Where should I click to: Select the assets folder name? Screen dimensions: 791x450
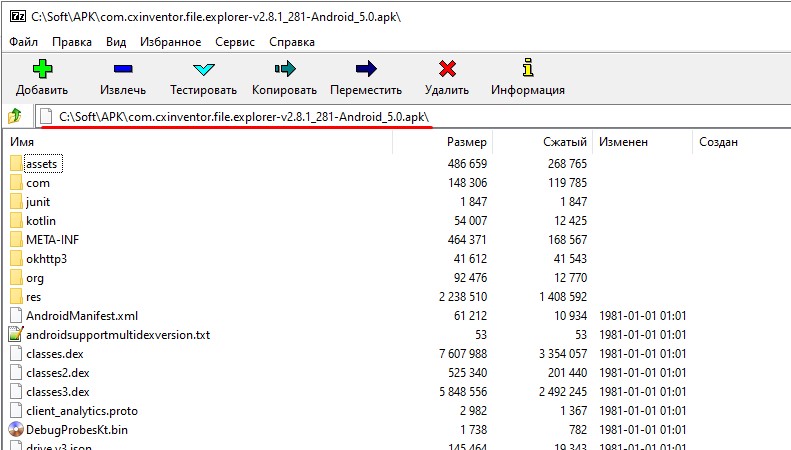[42, 164]
